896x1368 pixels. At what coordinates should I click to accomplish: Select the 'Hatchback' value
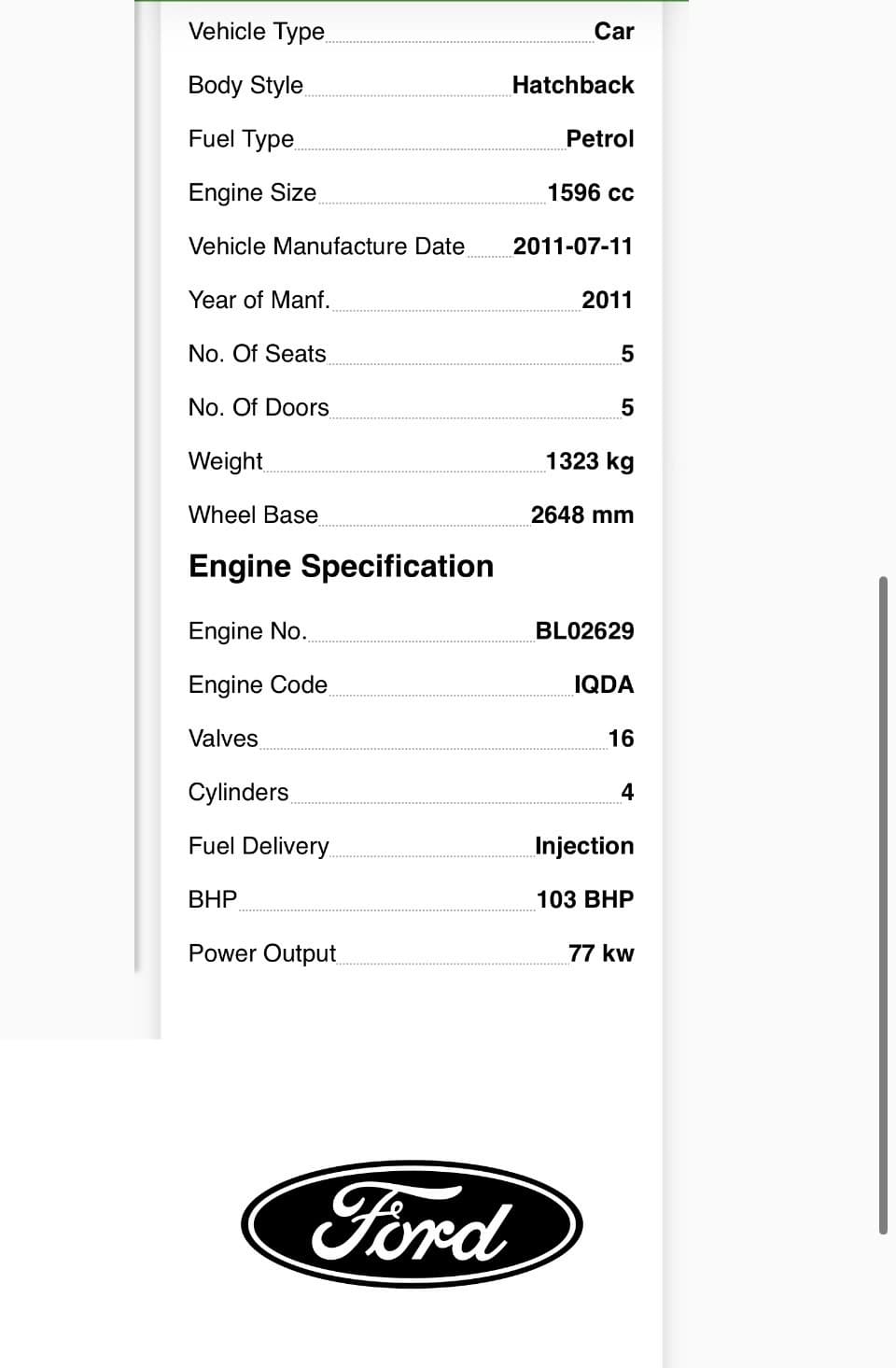tap(573, 85)
